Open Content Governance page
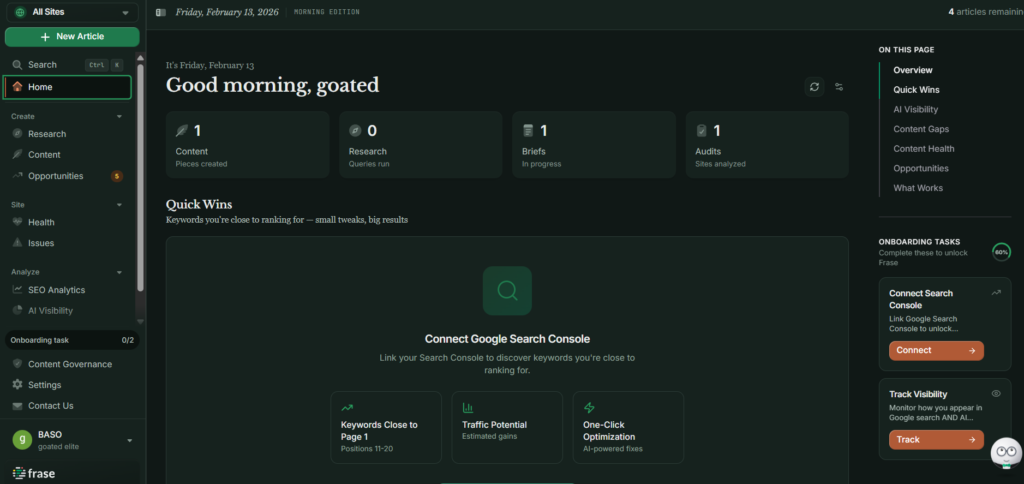1024x484 pixels. coord(69,364)
